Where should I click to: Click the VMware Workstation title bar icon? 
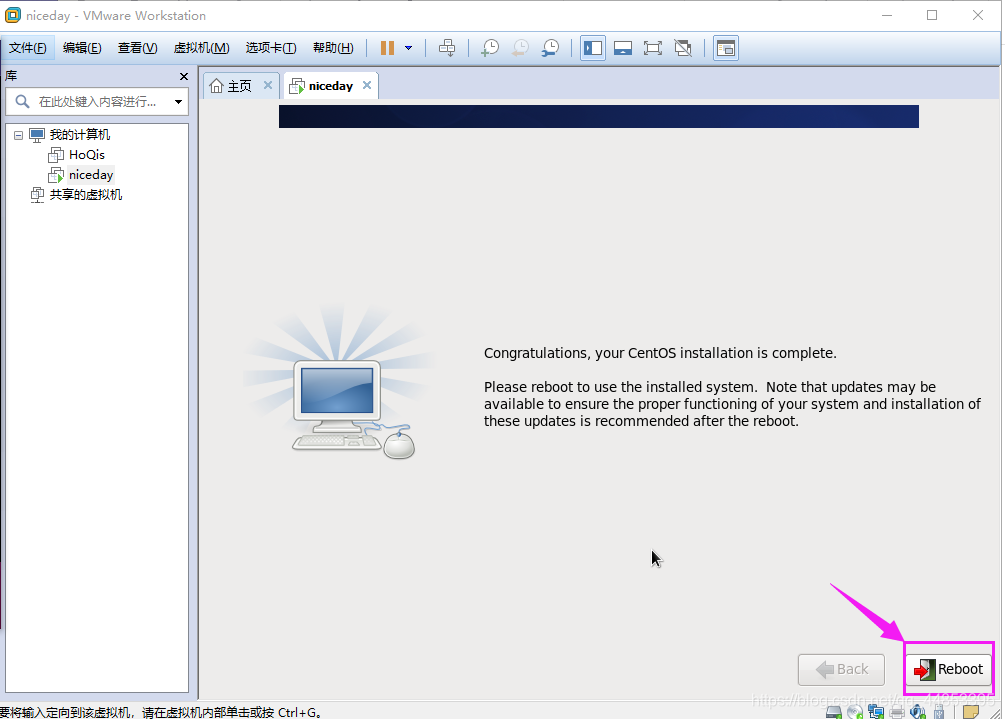click(12, 15)
